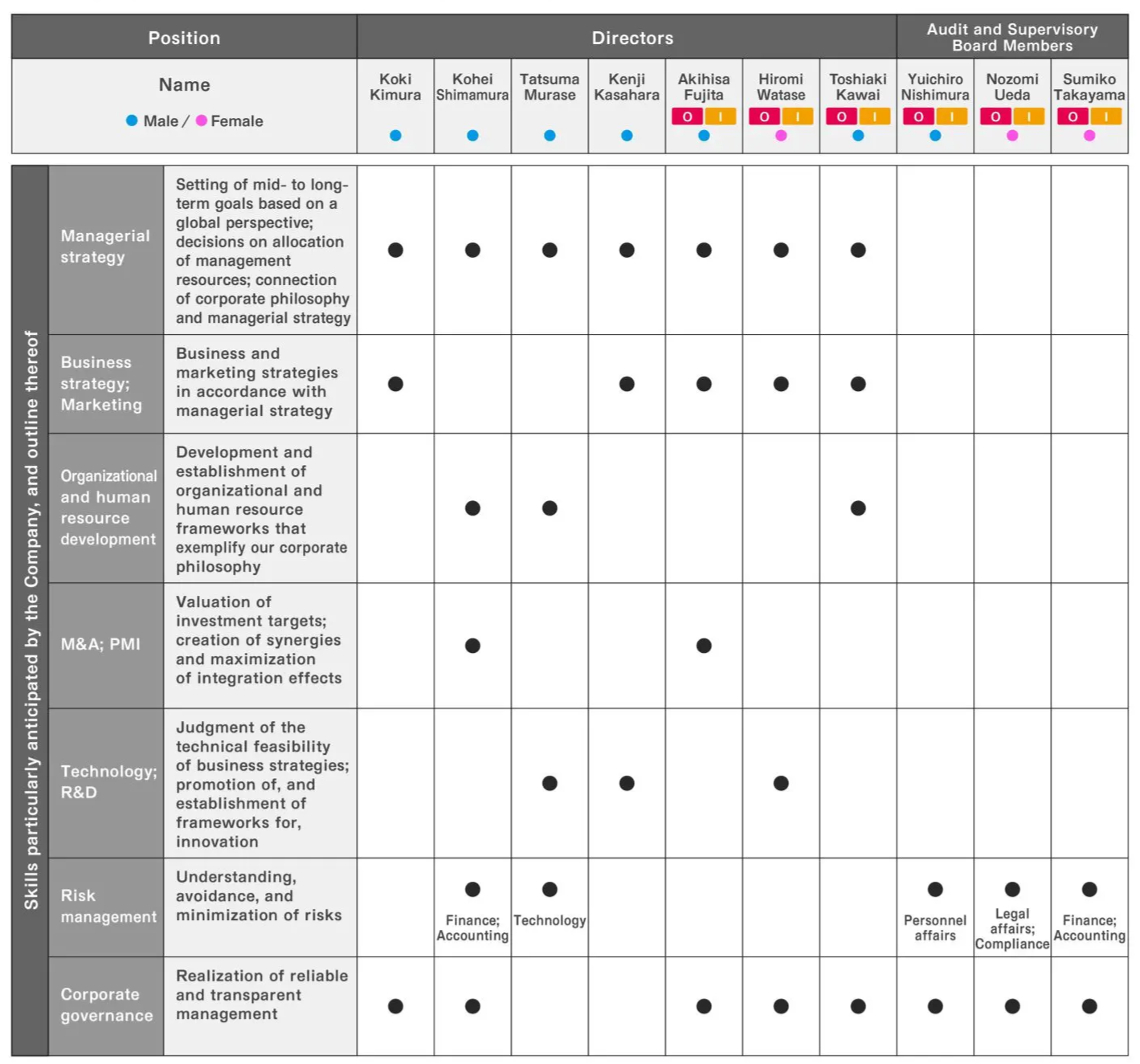Viewport: 1140px width, 1064px height.
Task: Click the Legal affairs; Compliance label
Action: pos(1012,928)
